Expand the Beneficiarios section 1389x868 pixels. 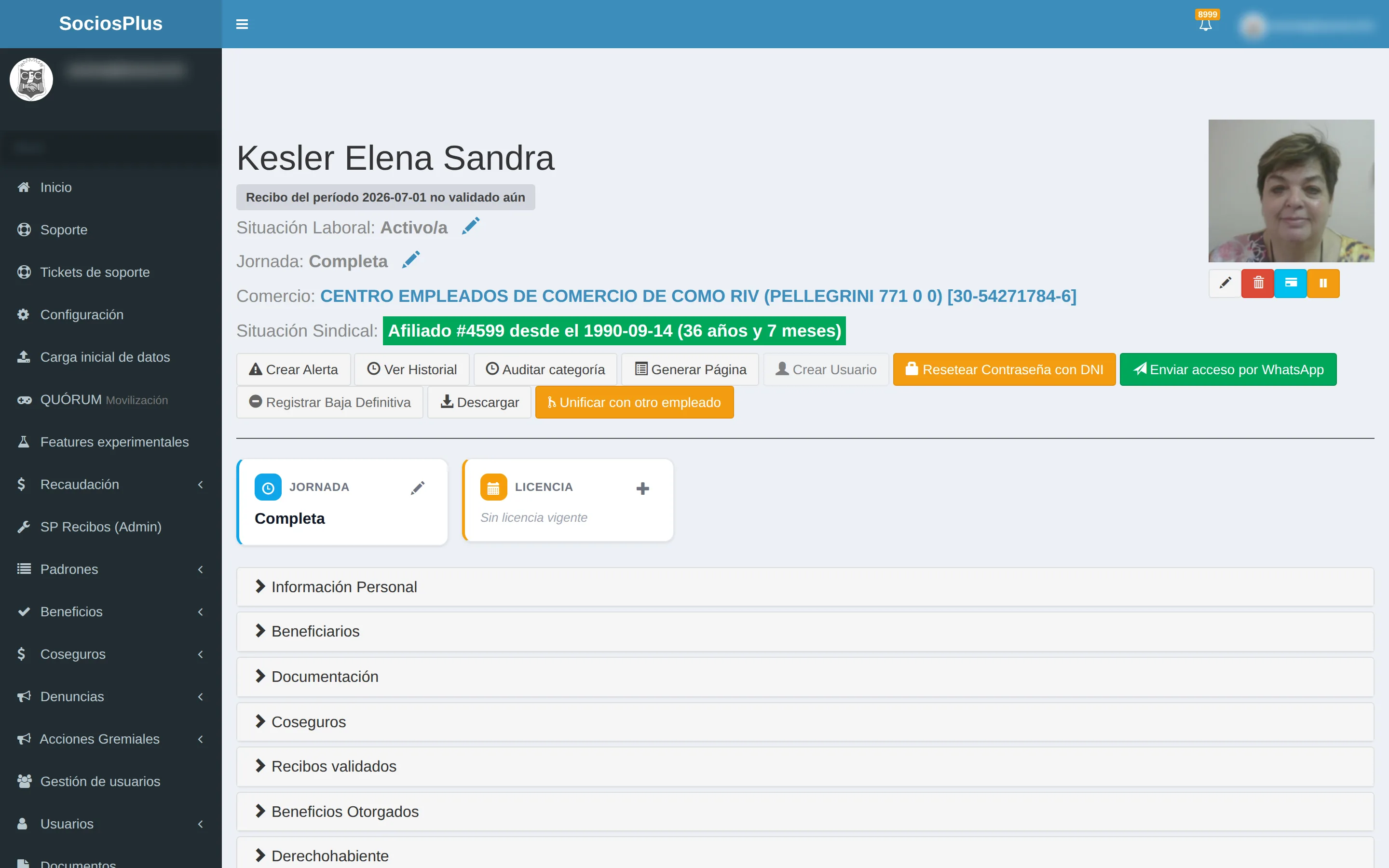[x=804, y=632]
